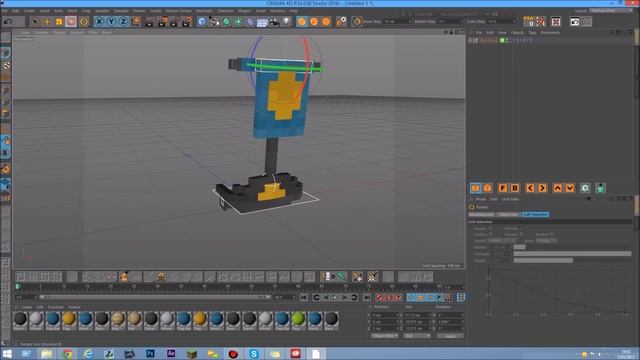The width and height of the screenshot is (640, 360).
Task: Click the green character figure icon
Action: (600, 188)
